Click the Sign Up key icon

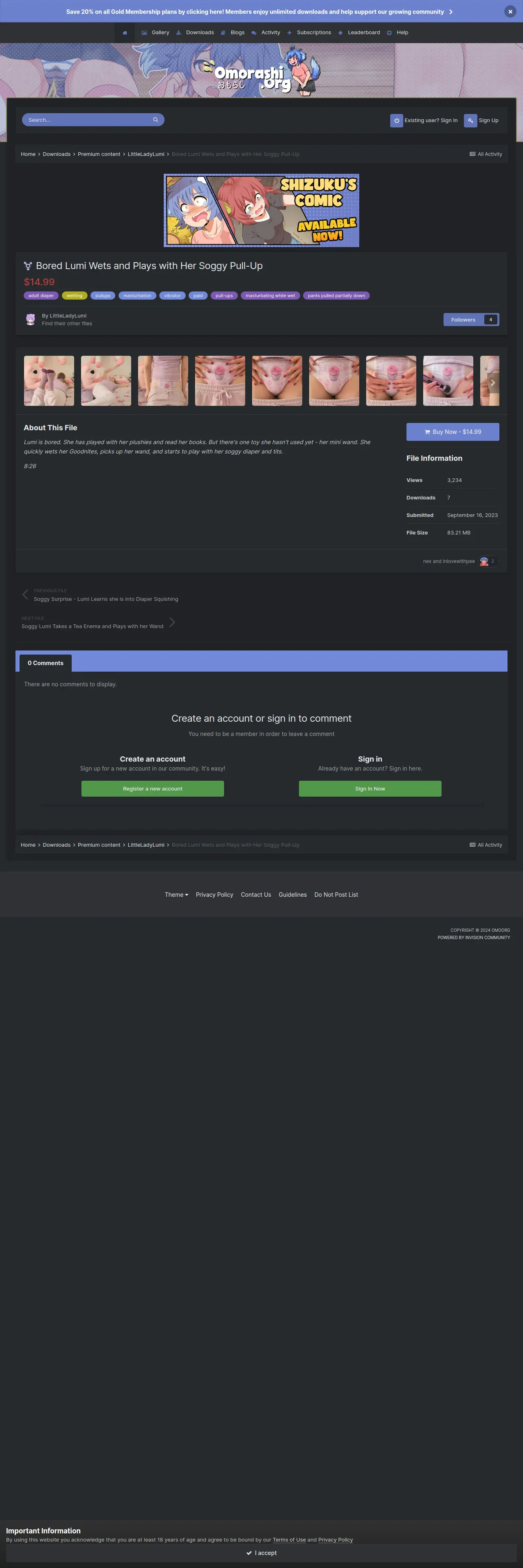point(470,120)
